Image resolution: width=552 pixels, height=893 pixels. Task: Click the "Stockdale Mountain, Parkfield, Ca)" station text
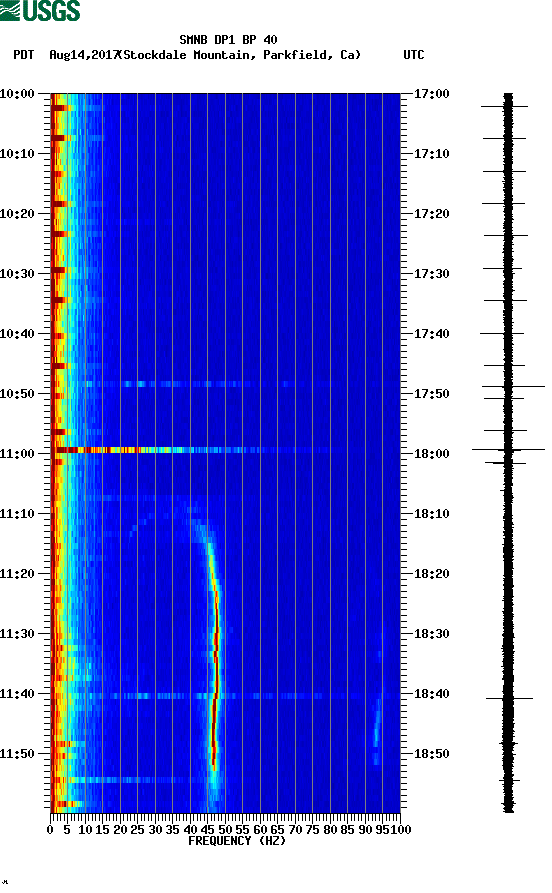click(x=242, y=55)
